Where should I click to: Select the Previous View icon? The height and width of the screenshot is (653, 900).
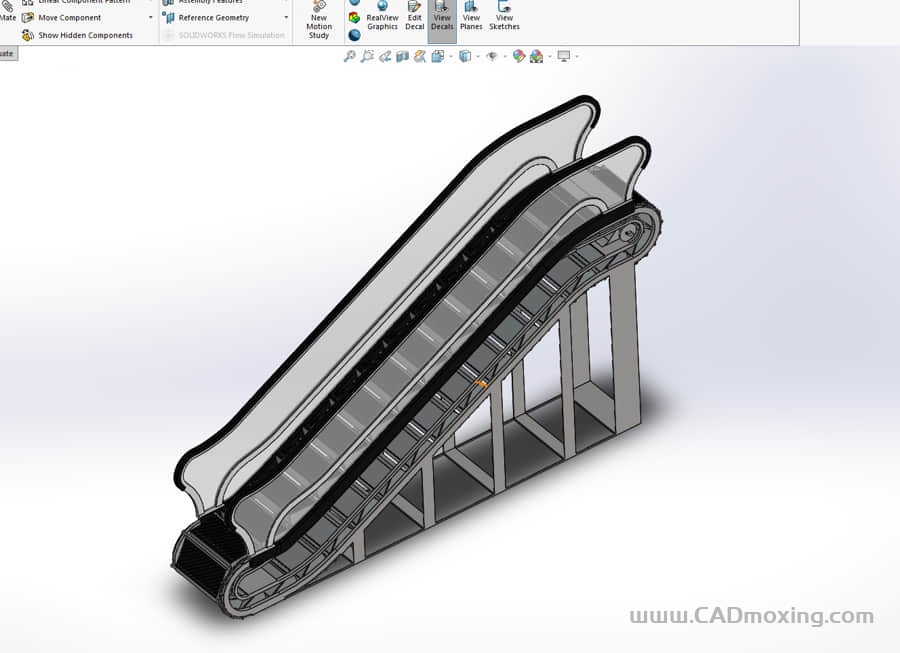click(385, 56)
